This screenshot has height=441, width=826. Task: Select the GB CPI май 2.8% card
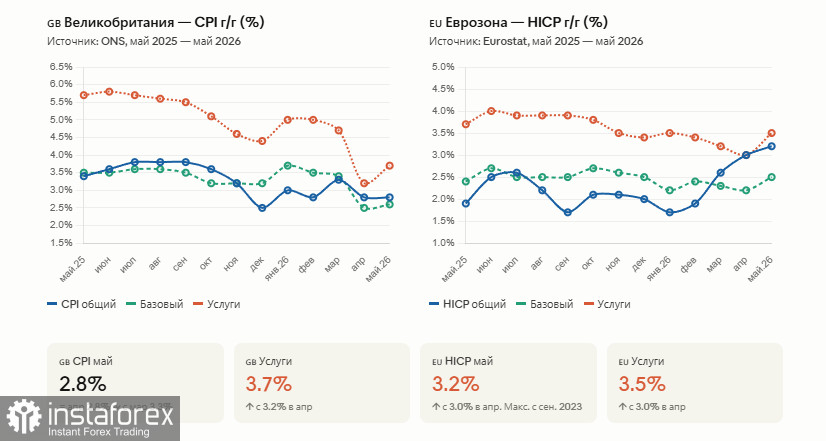click(x=135, y=383)
